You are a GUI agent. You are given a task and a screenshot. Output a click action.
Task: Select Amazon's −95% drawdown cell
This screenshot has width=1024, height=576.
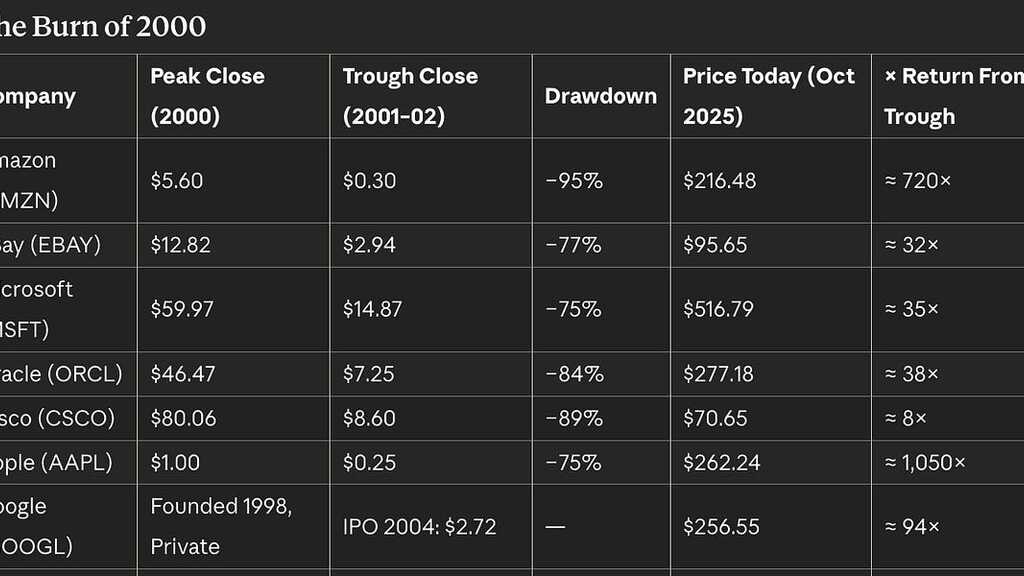pyautogui.click(x=573, y=181)
